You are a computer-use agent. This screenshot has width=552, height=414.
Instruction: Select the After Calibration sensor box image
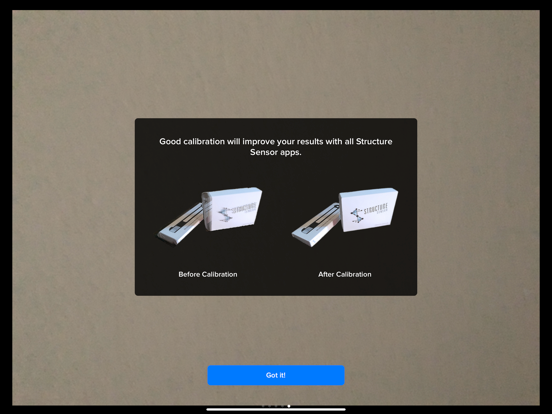pos(345,217)
